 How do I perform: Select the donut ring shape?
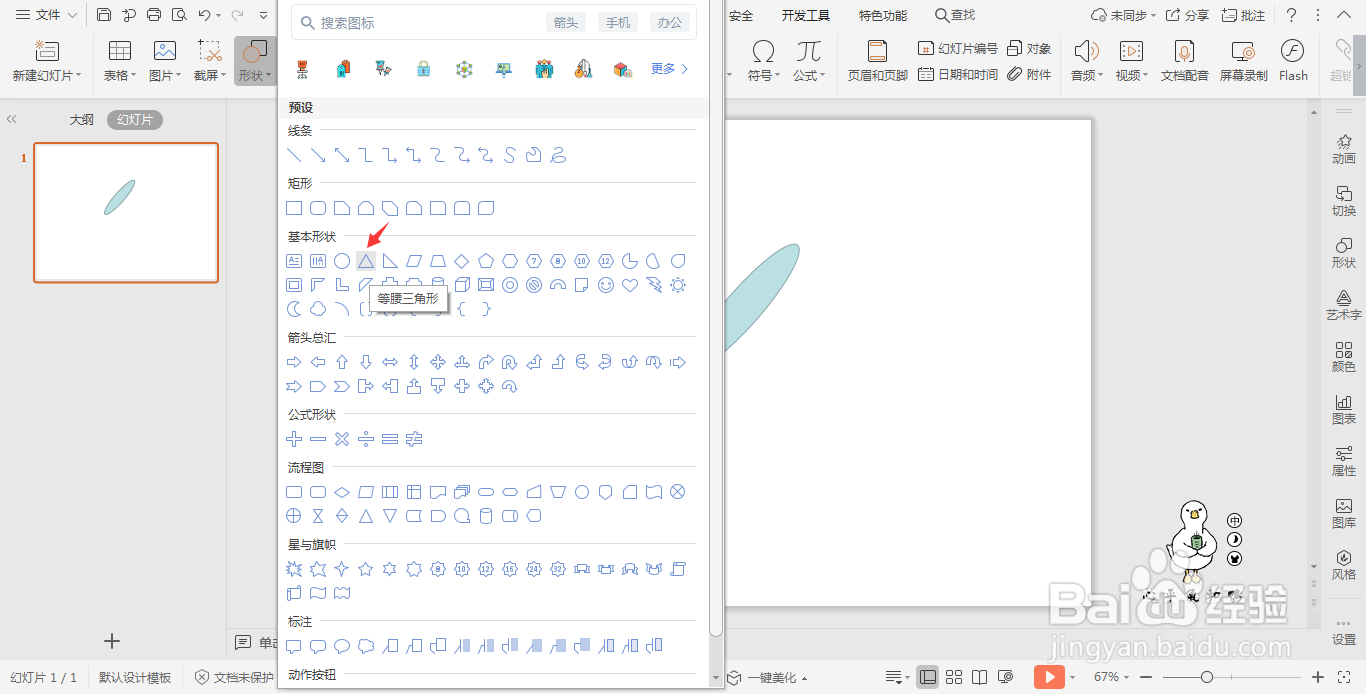(510, 285)
